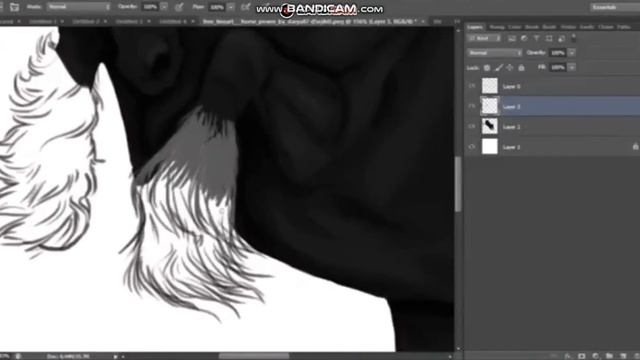This screenshot has height=360, width=640.
Task: Click the selected Layer 3 thumbnail
Action: 490,106
